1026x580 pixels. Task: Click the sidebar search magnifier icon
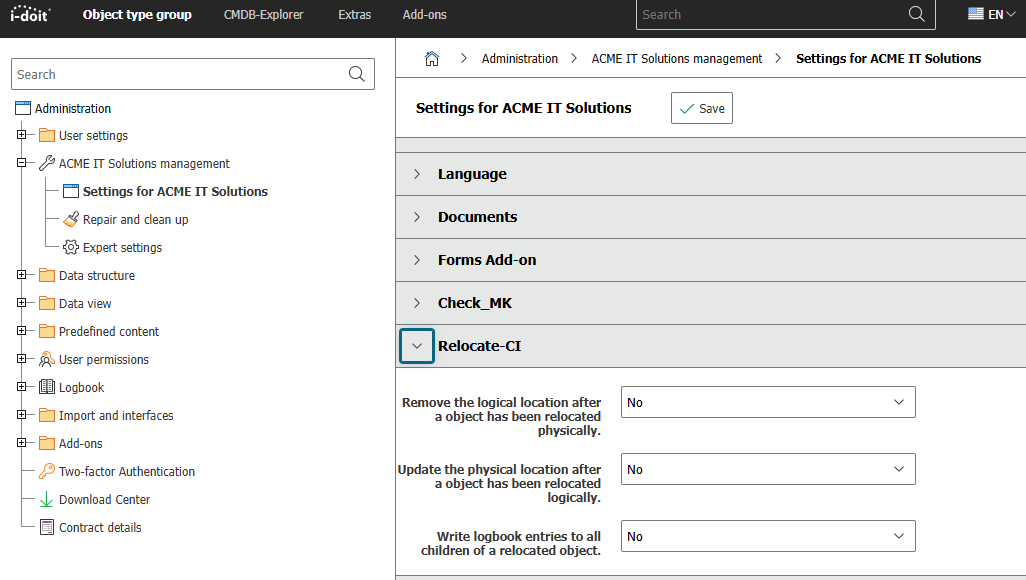(x=357, y=74)
